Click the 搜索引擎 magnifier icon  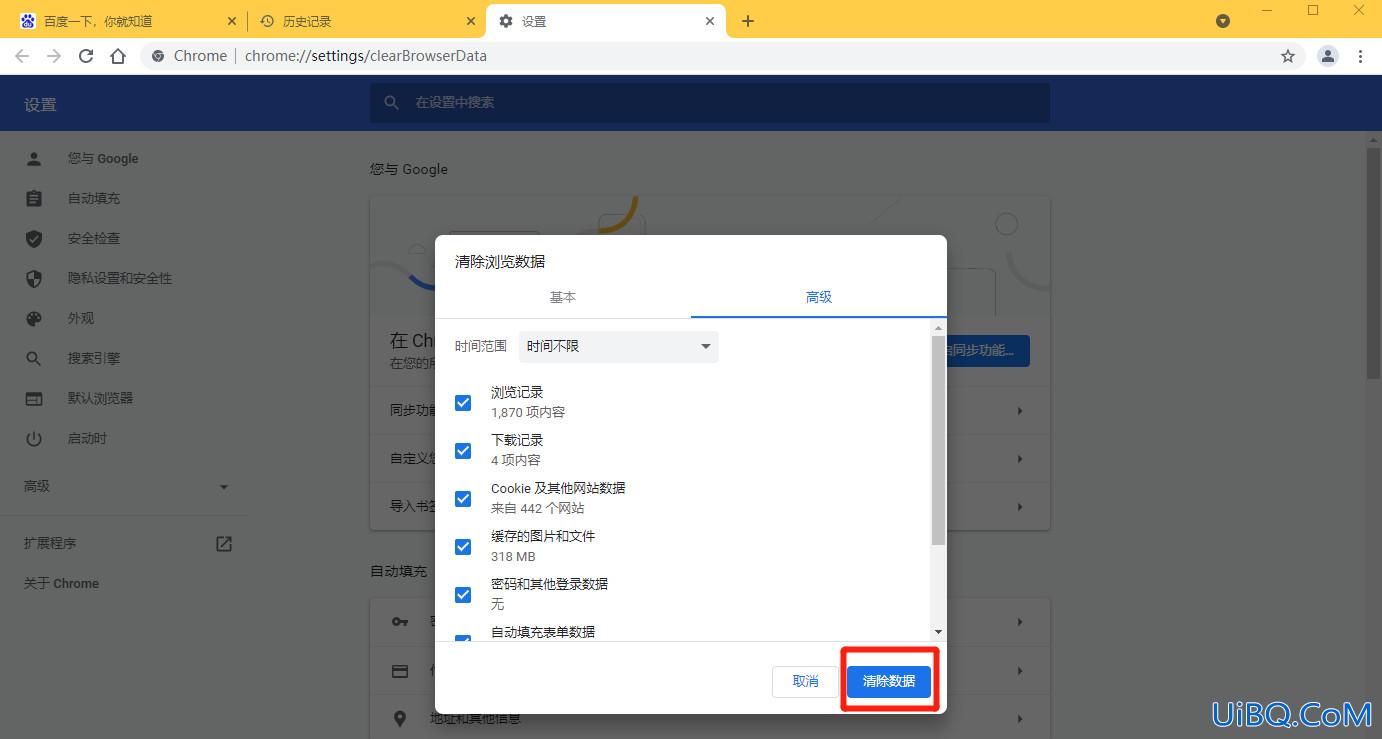[34, 358]
